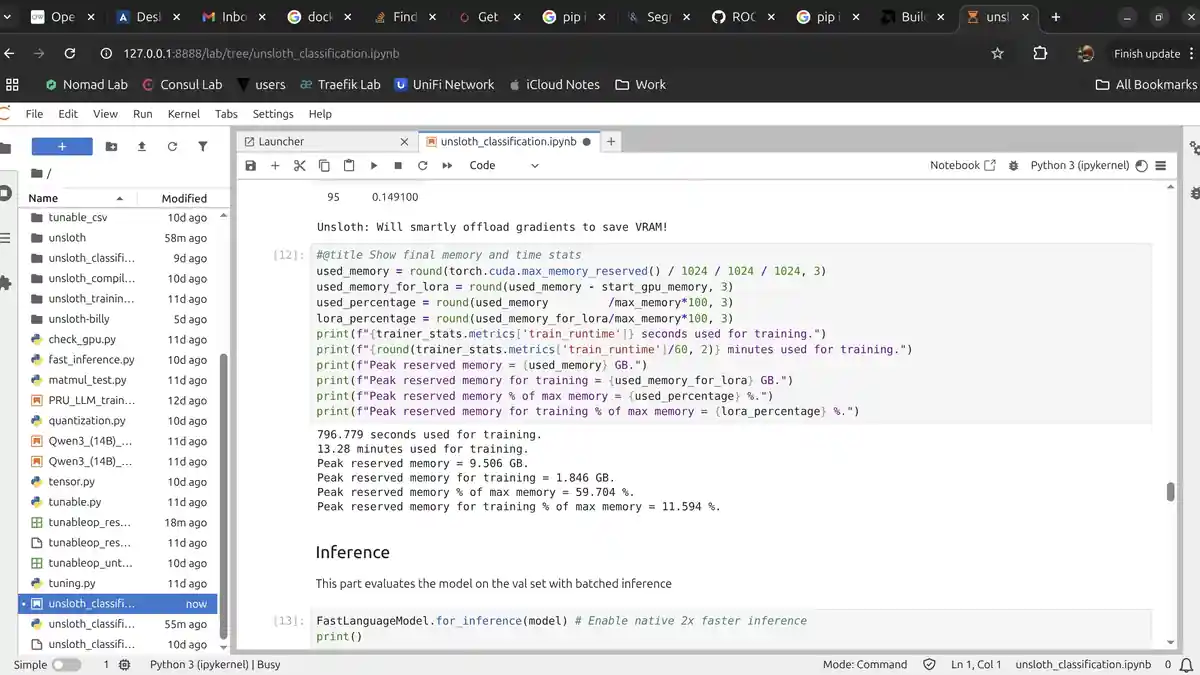Save the notebook with the toolbar save icon
The width and height of the screenshot is (1200, 675).
pos(251,165)
